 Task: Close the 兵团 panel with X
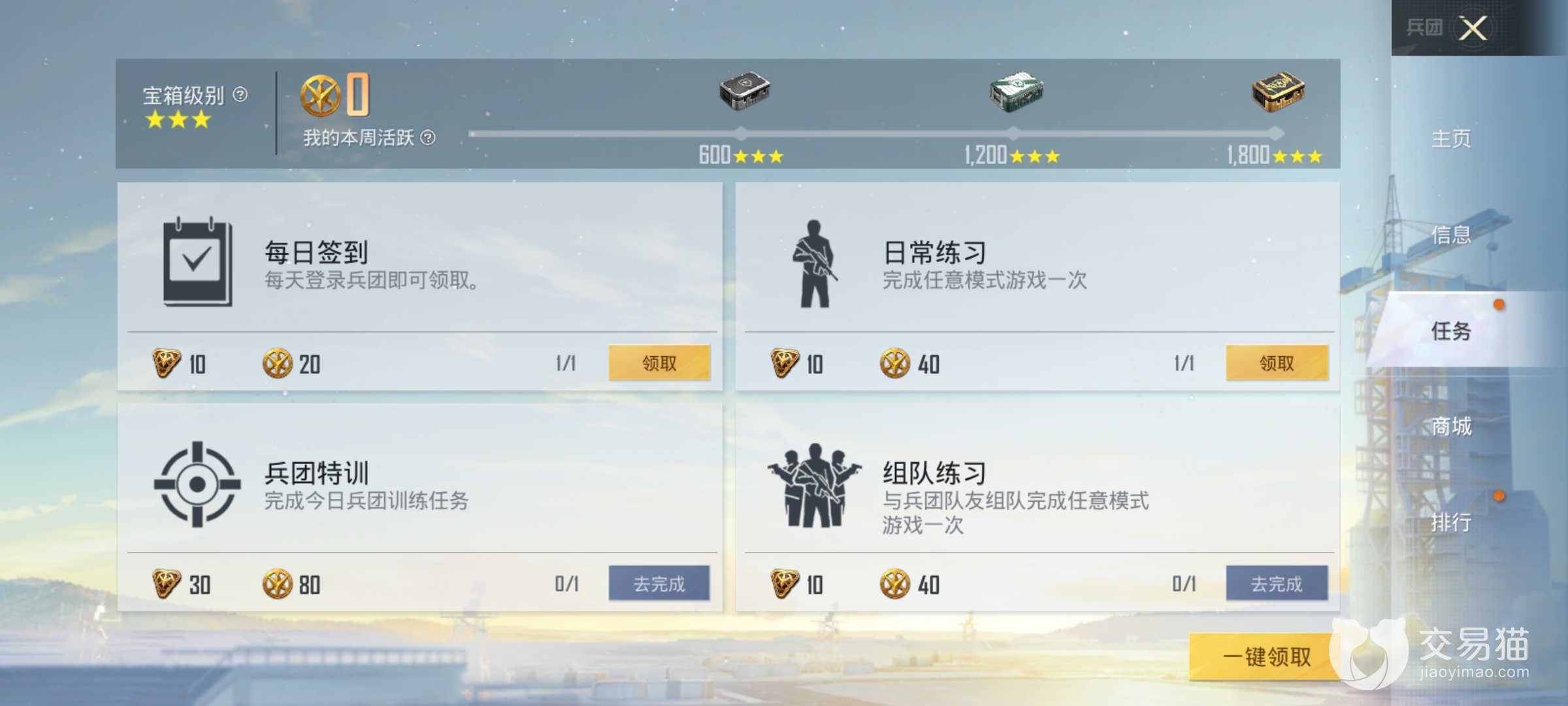pos(1473,27)
